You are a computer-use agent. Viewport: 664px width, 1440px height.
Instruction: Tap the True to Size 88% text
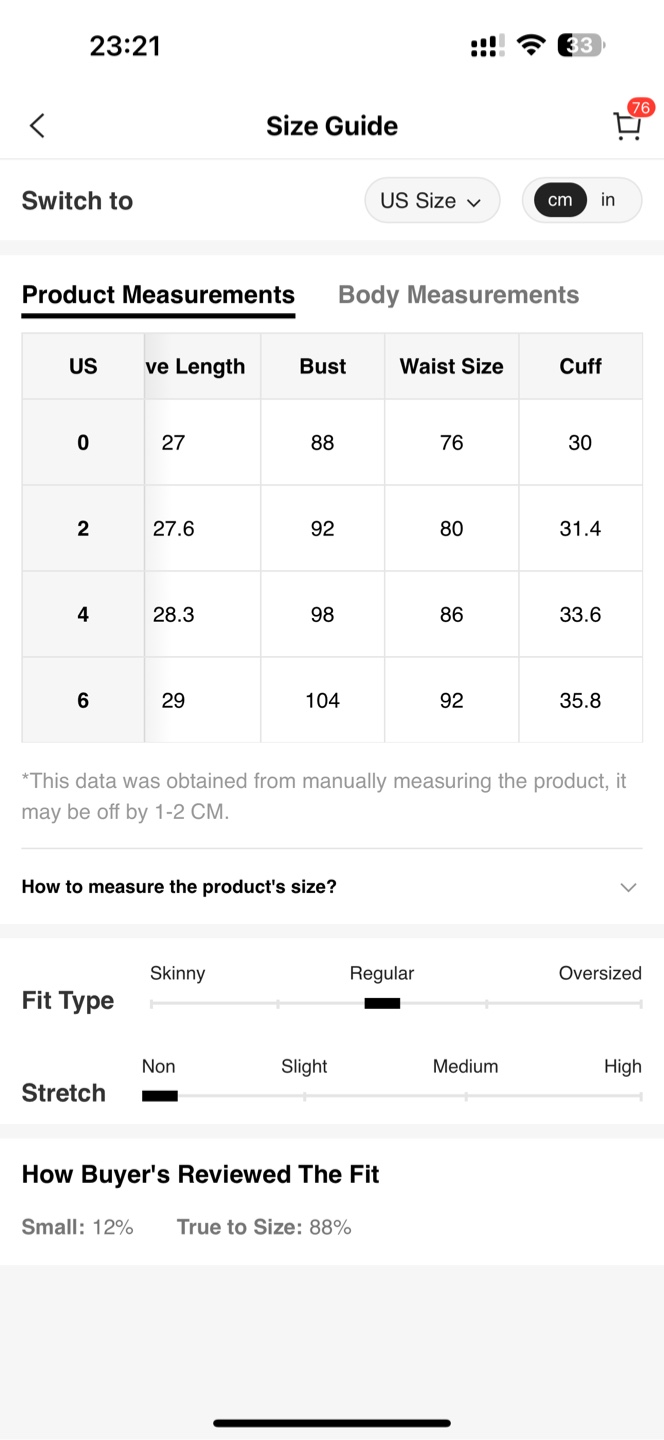point(264,1227)
